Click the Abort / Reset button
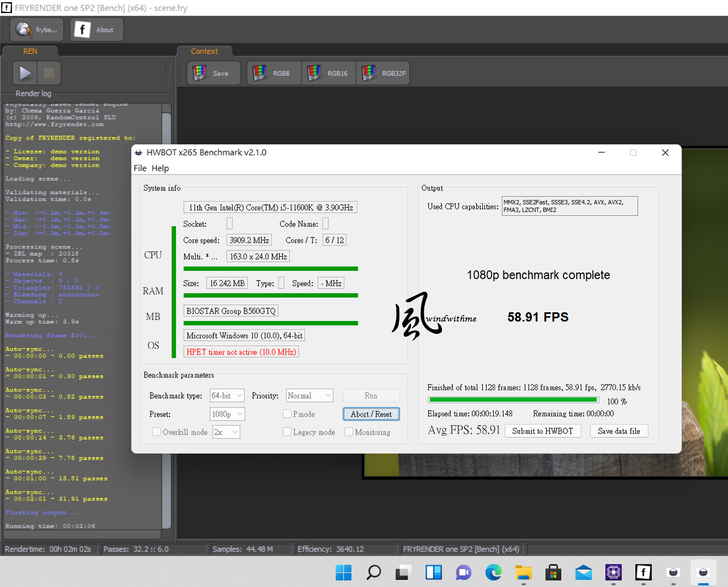Image resolution: width=728 pixels, height=587 pixels. (x=371, y=414)
